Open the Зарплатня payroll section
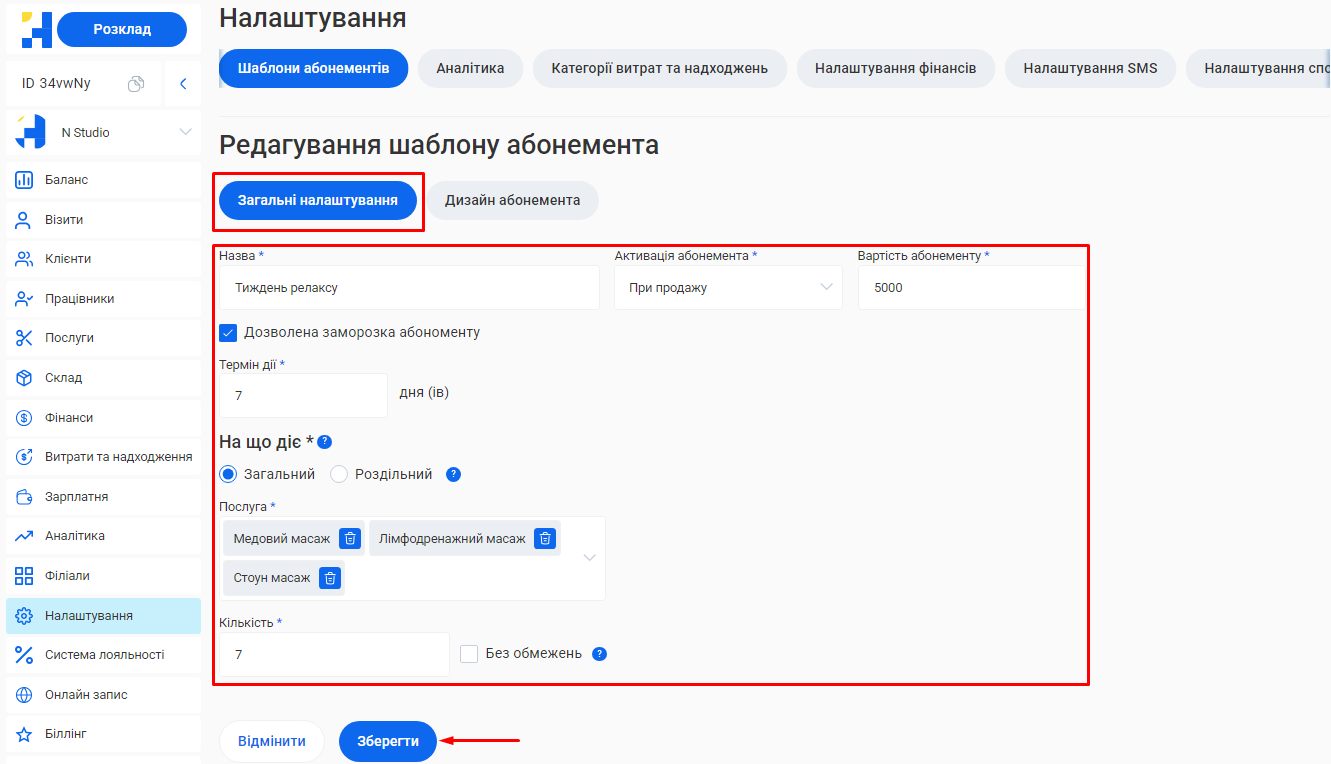1331x764 pixels. (80, 496)
